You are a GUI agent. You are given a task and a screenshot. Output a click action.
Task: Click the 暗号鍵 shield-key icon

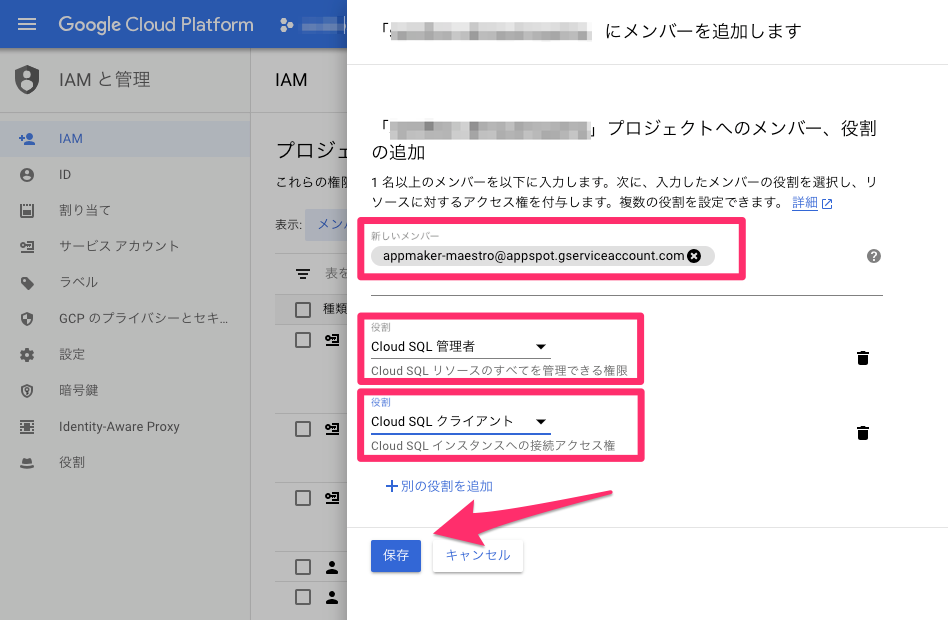click(x=27, y=391)
